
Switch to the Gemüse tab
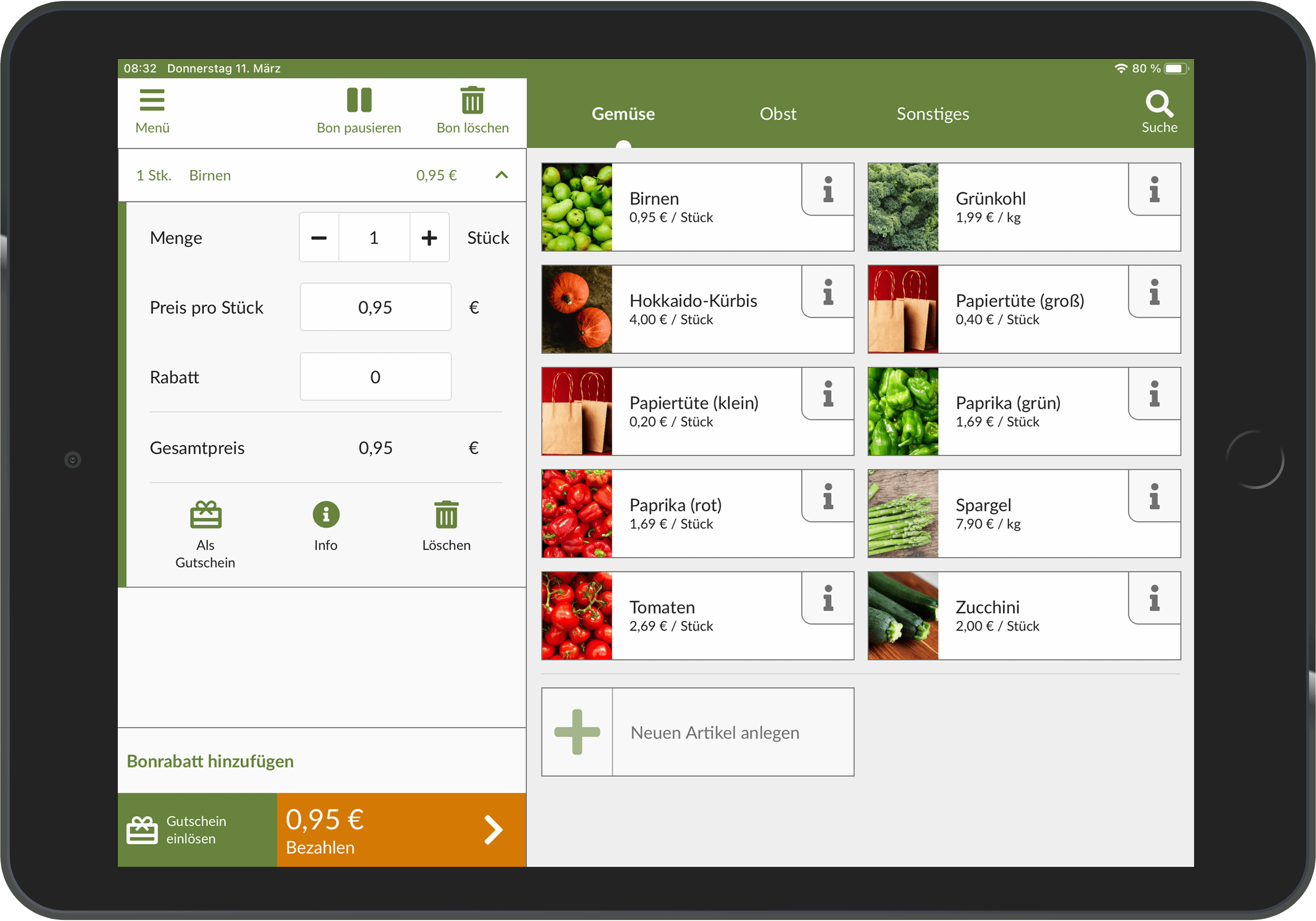623,114
